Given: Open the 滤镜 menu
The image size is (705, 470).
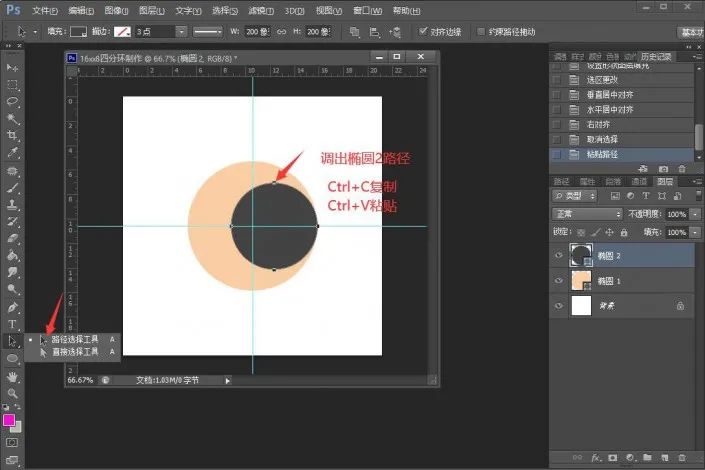Looking at the screenshot, I should coord(261,10).
